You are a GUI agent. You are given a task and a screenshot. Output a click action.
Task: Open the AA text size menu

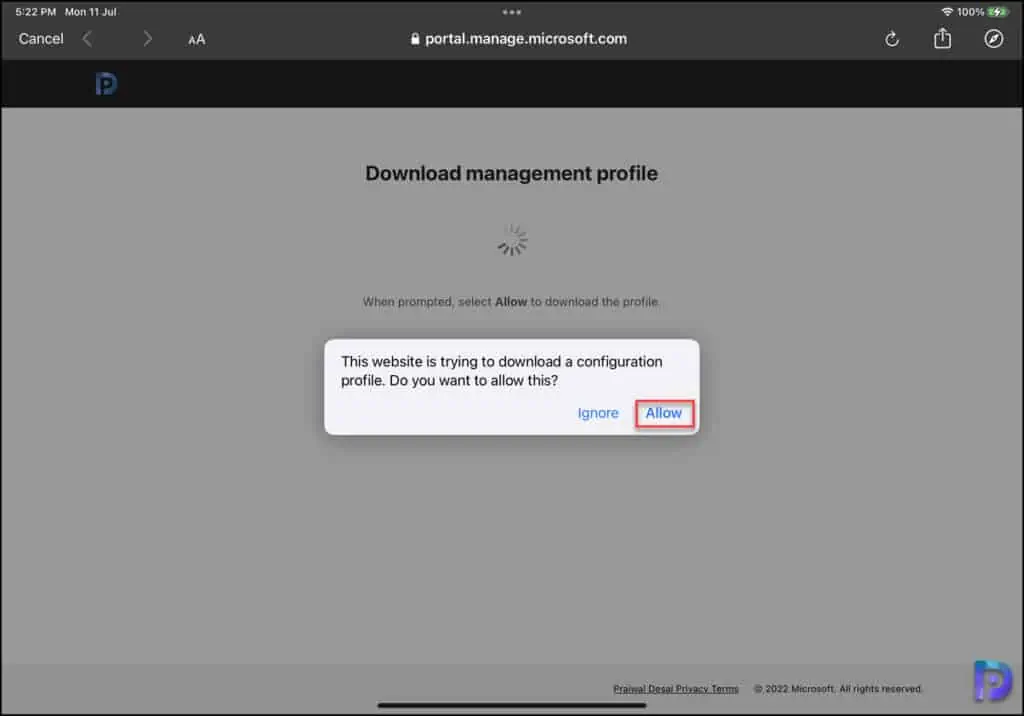click(x=197, y=40)
